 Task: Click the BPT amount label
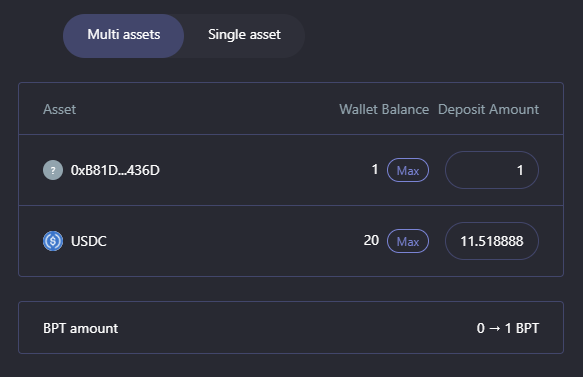[x=81, y=328]
